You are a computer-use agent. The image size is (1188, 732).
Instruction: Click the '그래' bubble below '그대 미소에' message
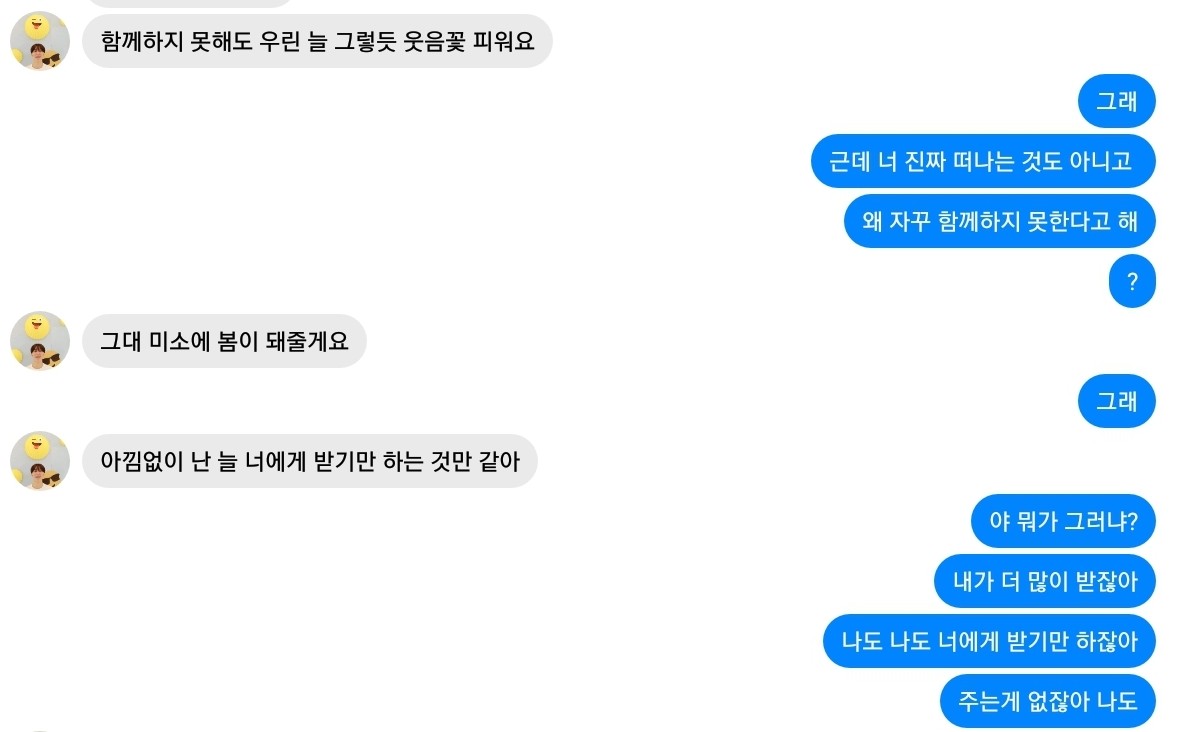1116,401
